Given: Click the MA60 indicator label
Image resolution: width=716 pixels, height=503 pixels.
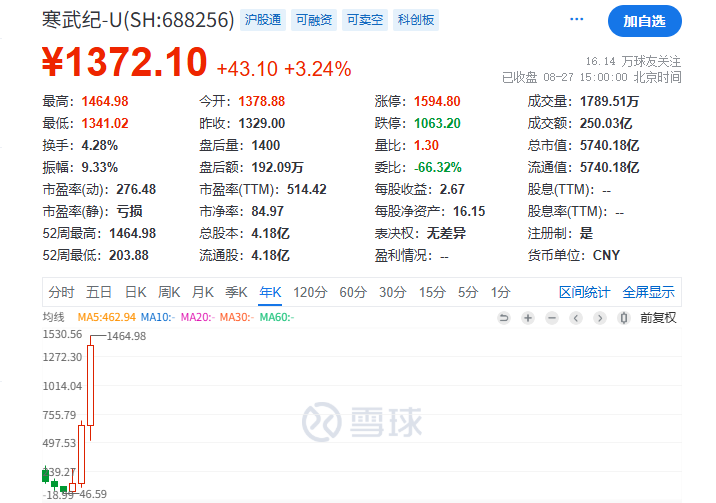Looking at the screenshot, I should (x=277, y=317).
